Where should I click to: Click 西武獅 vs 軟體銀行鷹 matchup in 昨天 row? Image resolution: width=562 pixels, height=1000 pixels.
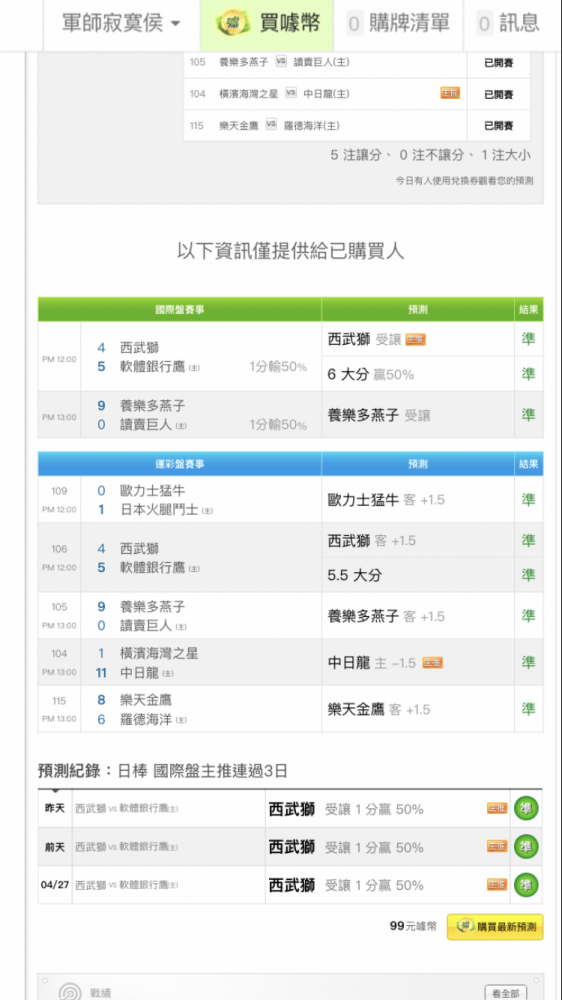[127, 809]
